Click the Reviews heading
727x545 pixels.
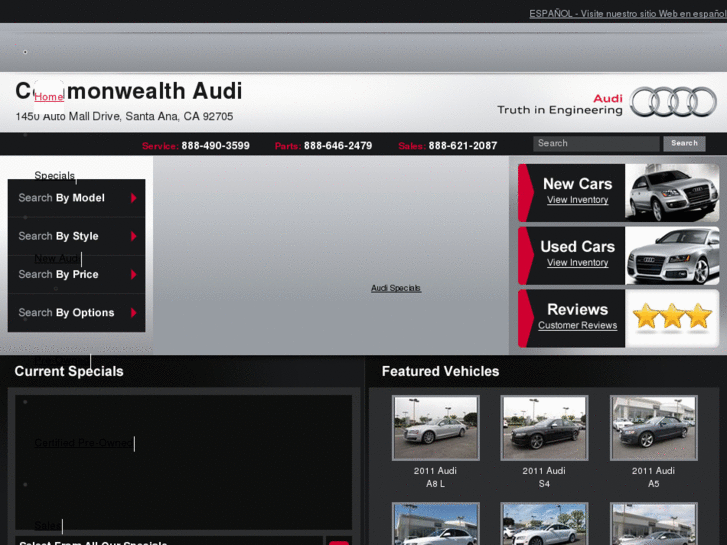point(578,309)
